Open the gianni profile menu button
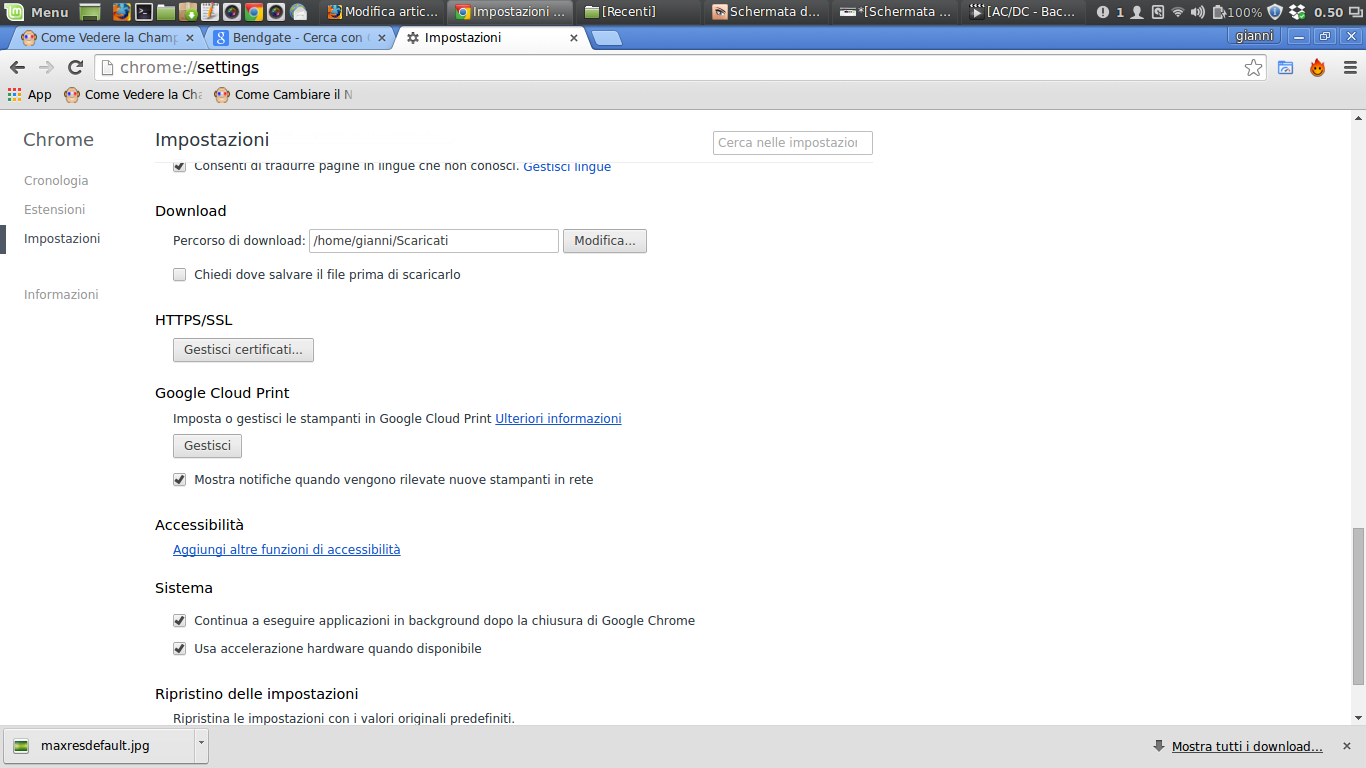Screen dimensions: 1366x768 (x=1254, y=36)
